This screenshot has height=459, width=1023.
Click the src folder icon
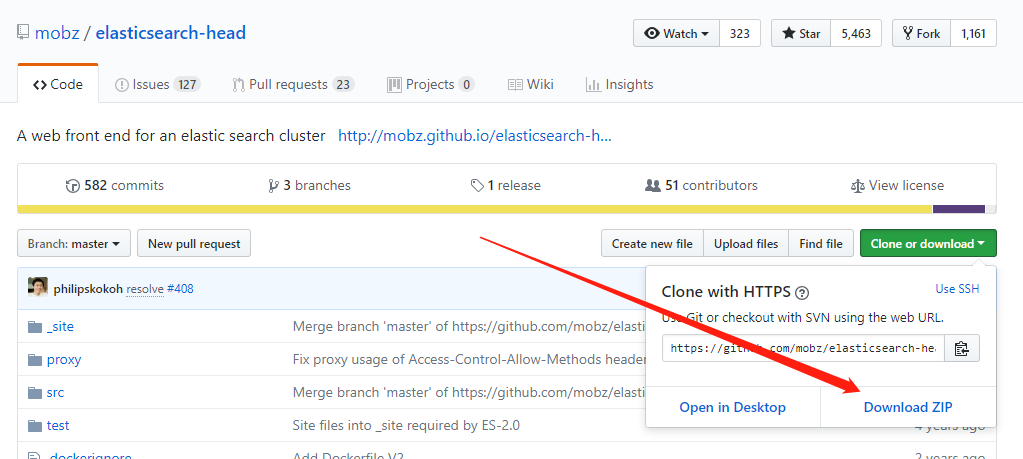coord(35,392)
